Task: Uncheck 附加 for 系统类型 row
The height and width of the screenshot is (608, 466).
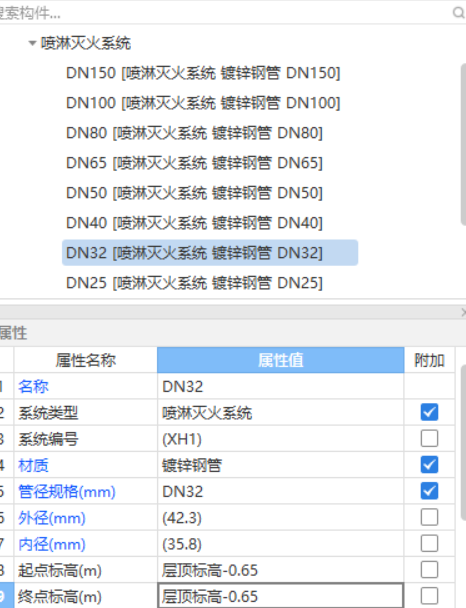Action: [x=429, y=412]
